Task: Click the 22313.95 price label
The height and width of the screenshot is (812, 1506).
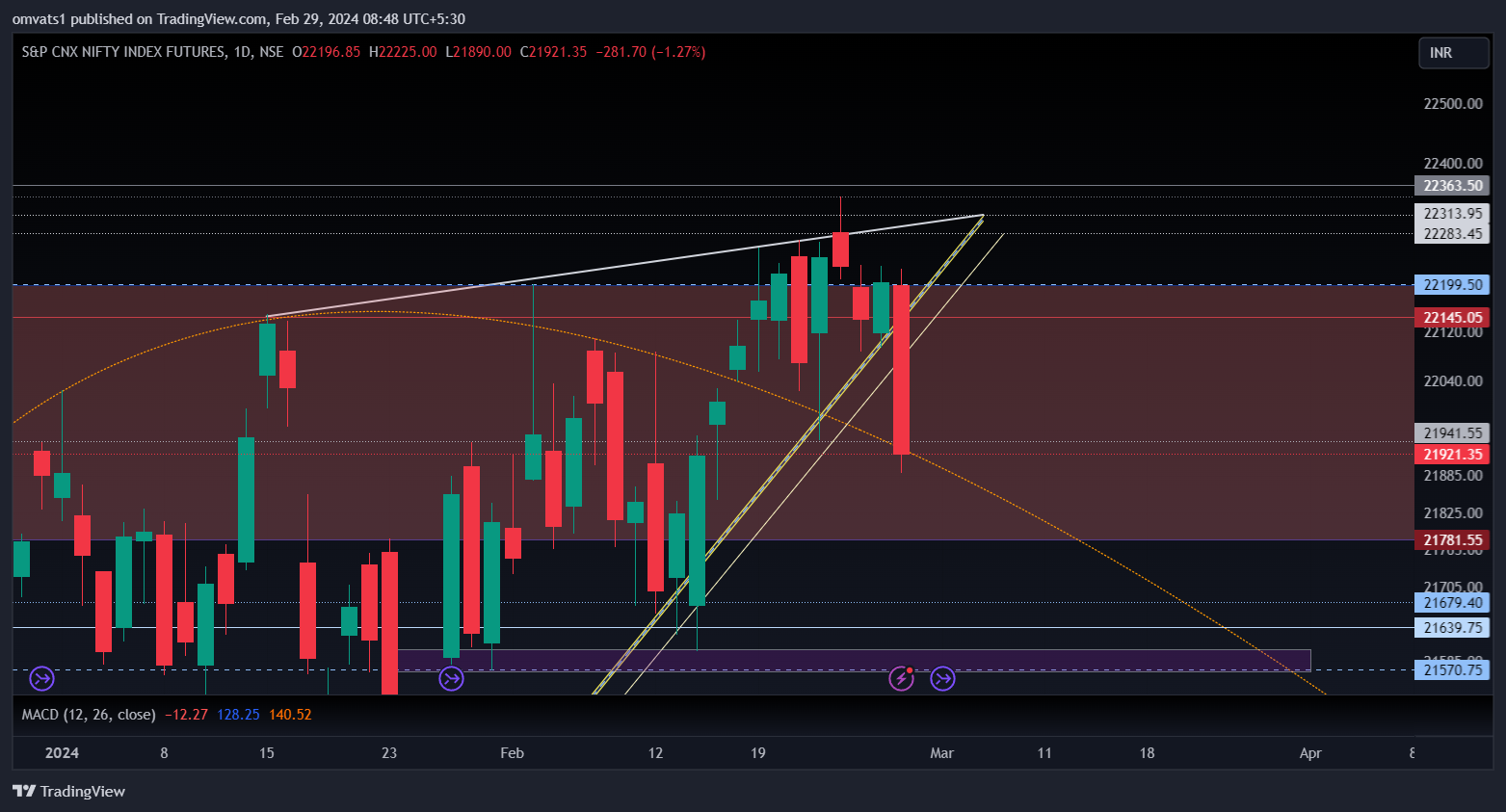Action: (x=1452, y=214)
